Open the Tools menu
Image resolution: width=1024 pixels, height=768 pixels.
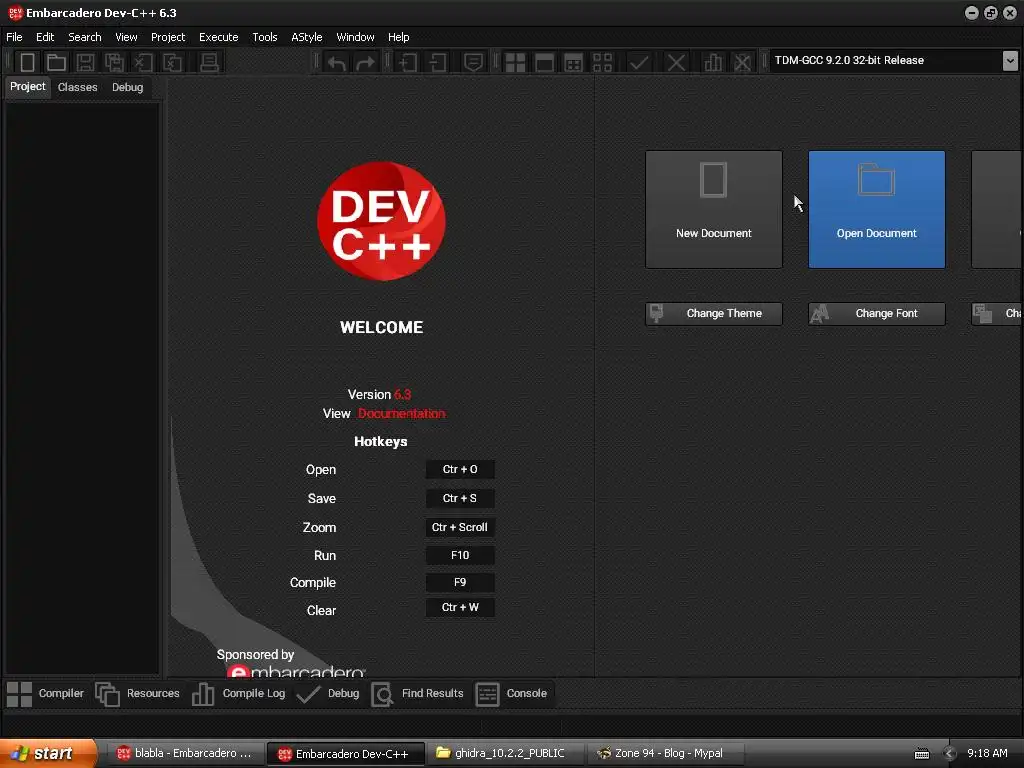[264, 37]
